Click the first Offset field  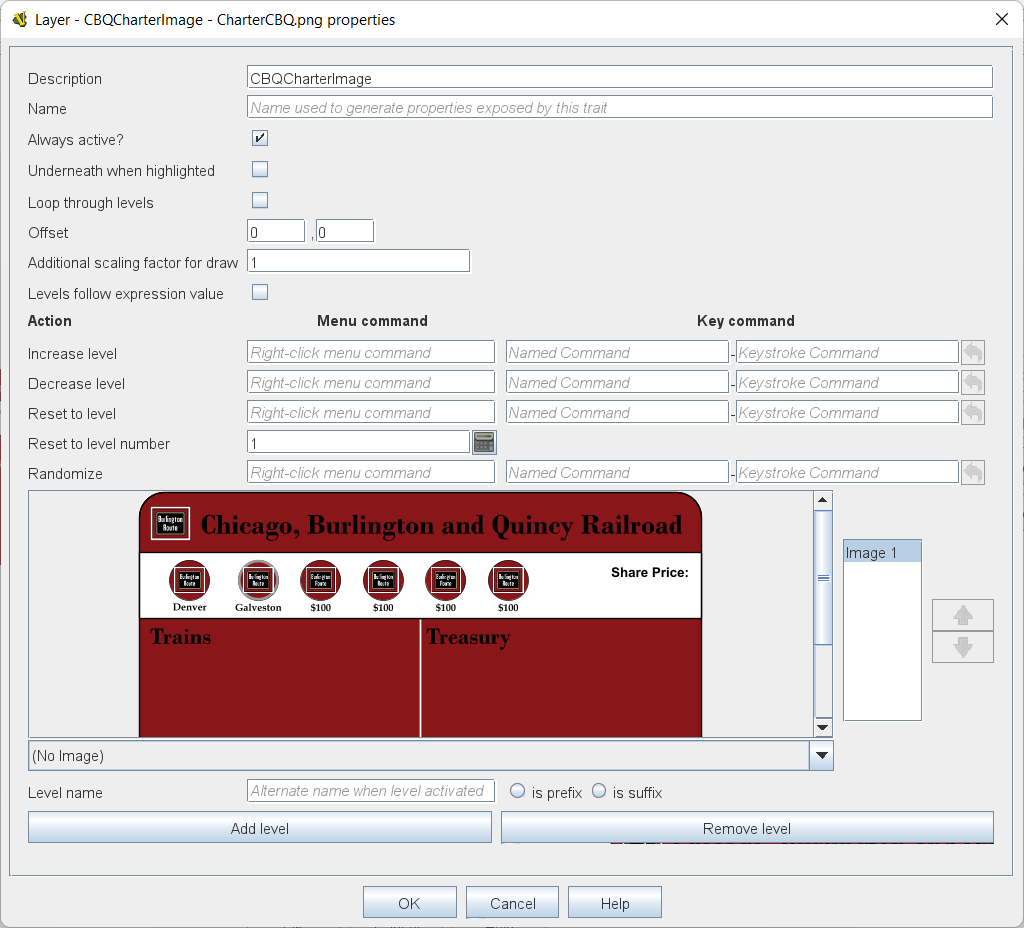pos(276,232)
